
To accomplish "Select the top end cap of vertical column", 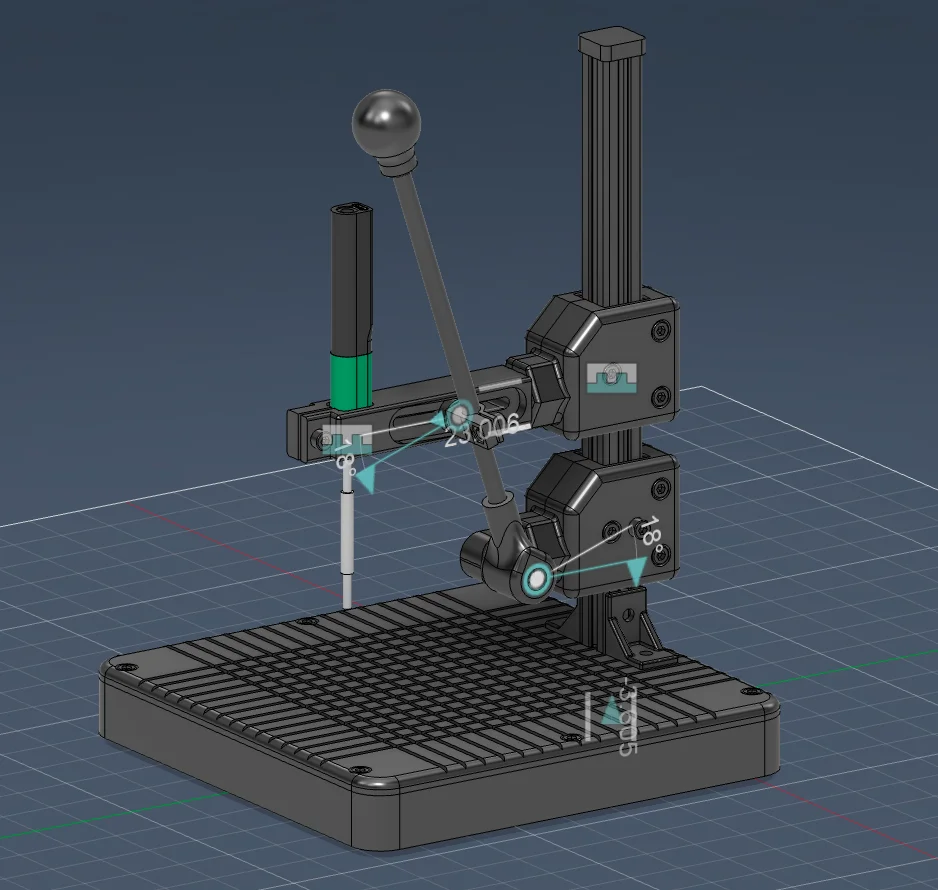I will tap(613, 43).
